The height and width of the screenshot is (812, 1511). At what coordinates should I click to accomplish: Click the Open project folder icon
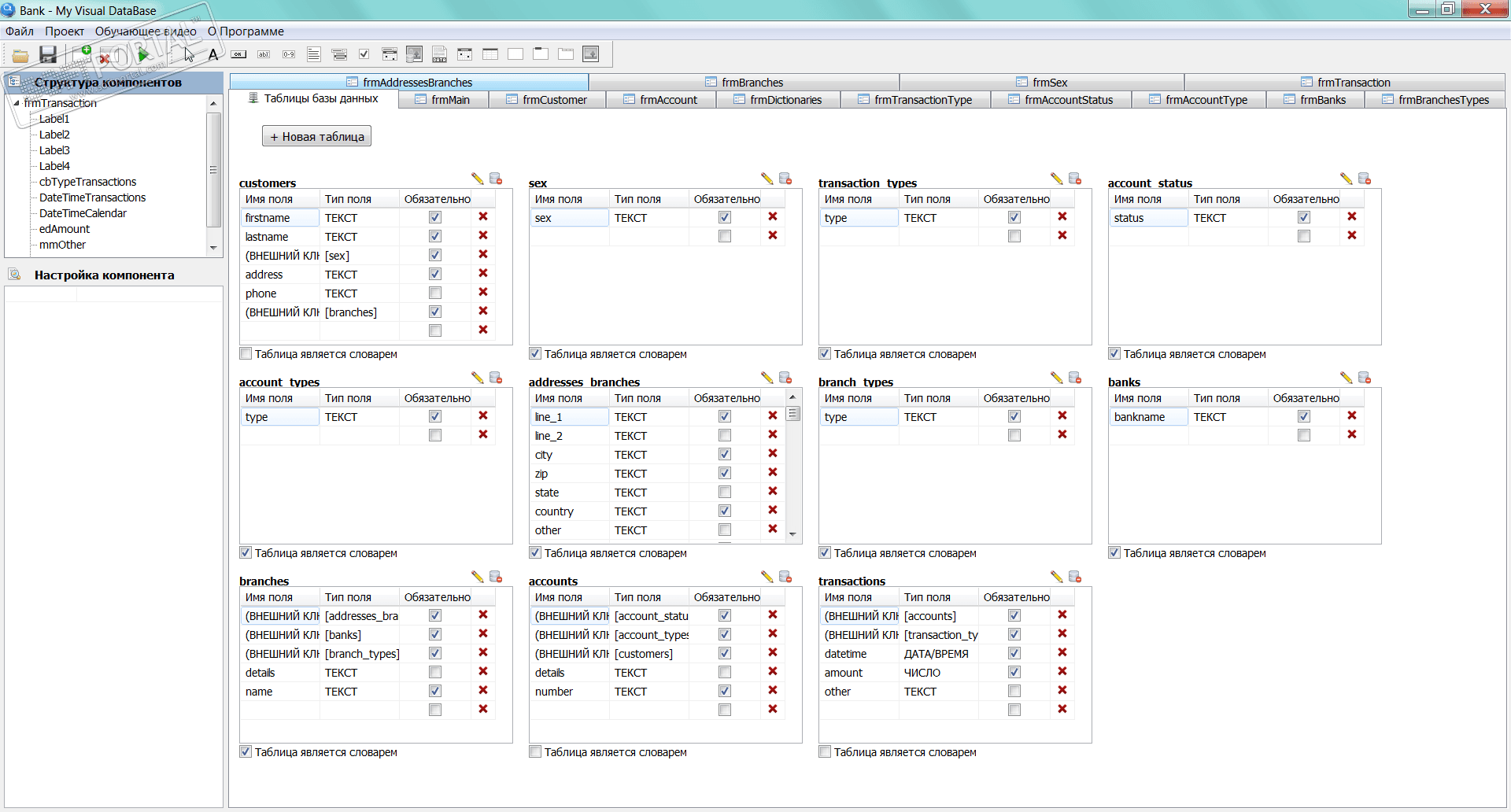point(20,55)
